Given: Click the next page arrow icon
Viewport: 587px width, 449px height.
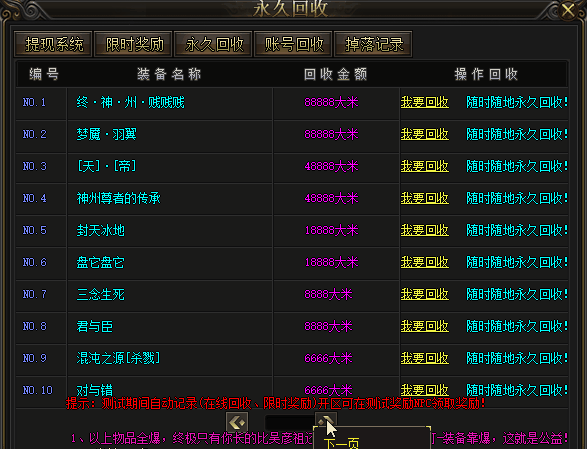Looking at the screenshot, I should click(326, 420).
